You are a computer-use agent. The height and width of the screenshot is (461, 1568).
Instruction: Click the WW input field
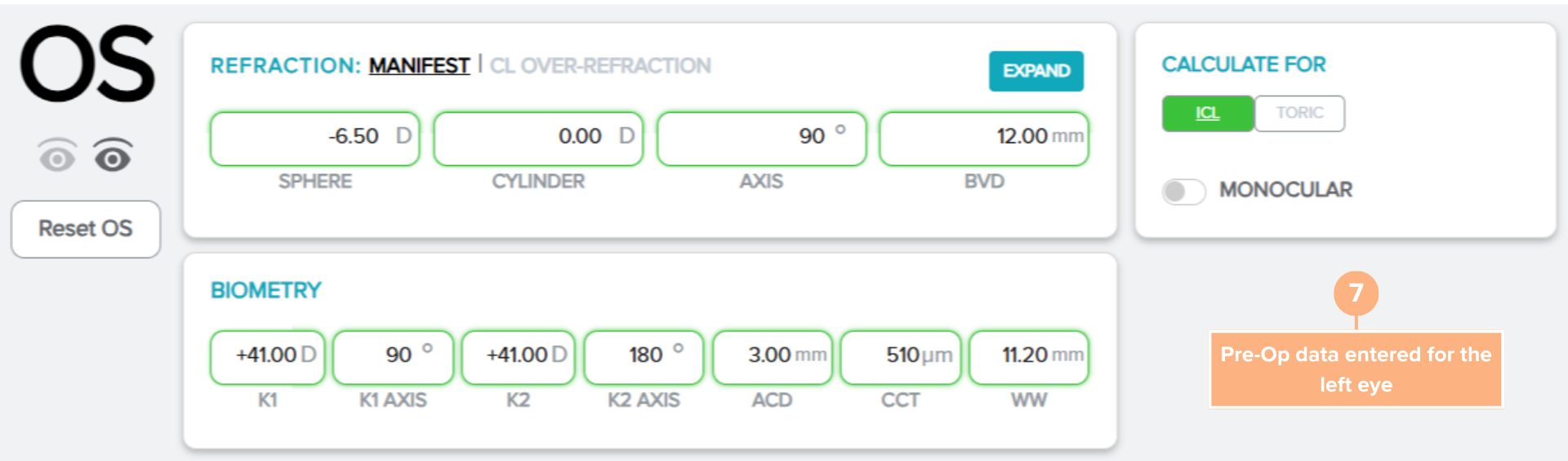1028,356
